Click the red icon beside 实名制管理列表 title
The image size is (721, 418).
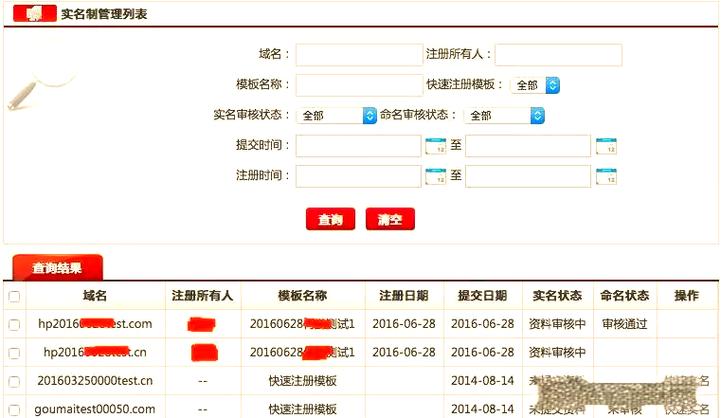[x=34, y=14]
